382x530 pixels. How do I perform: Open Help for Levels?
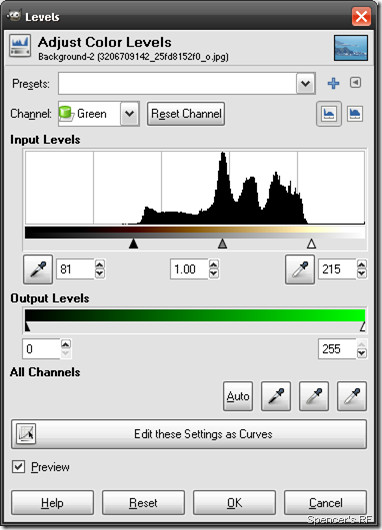[x=52, y=503]
